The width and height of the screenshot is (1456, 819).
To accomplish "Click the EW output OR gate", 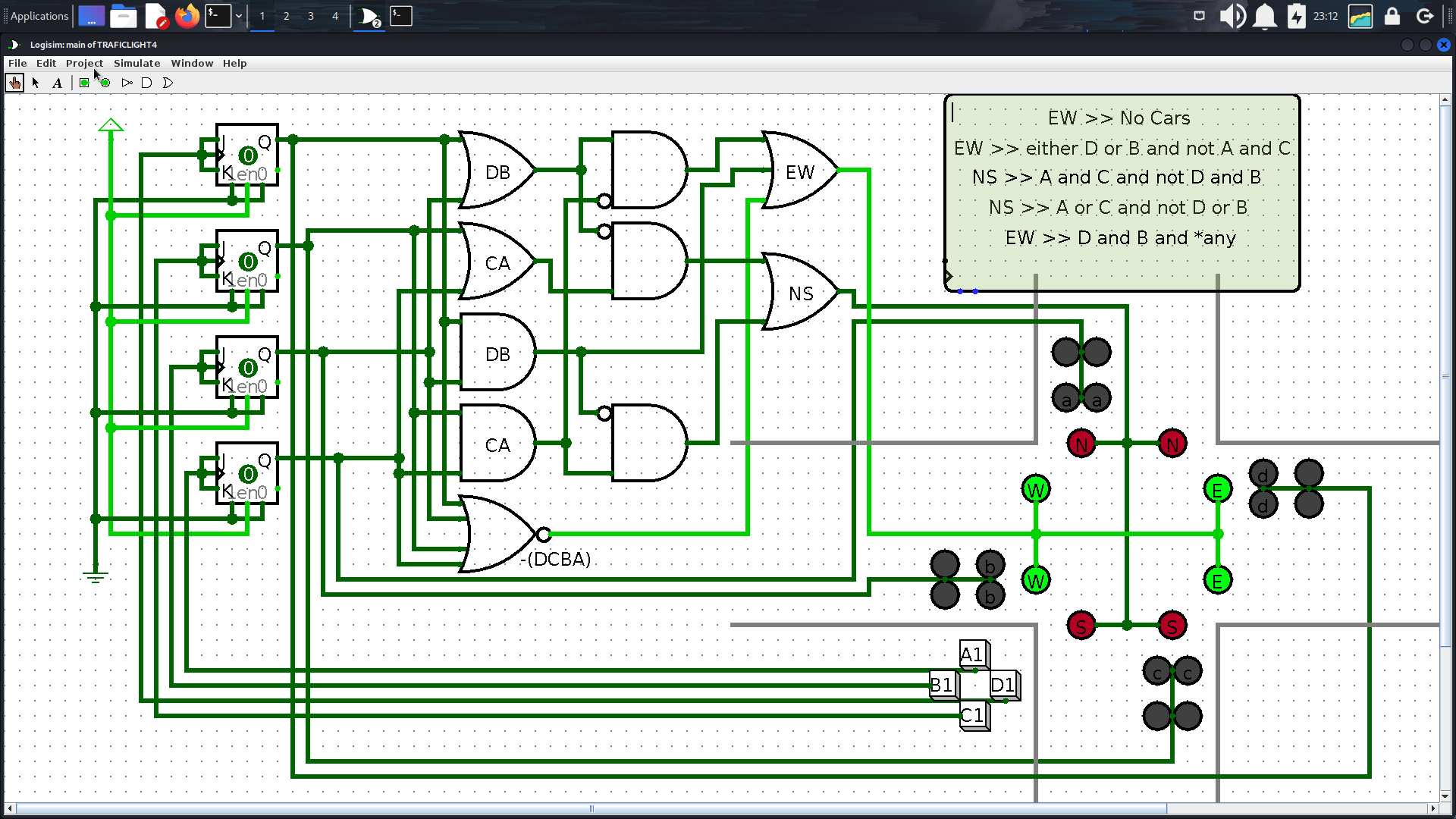I will click(x=800, y=170).
